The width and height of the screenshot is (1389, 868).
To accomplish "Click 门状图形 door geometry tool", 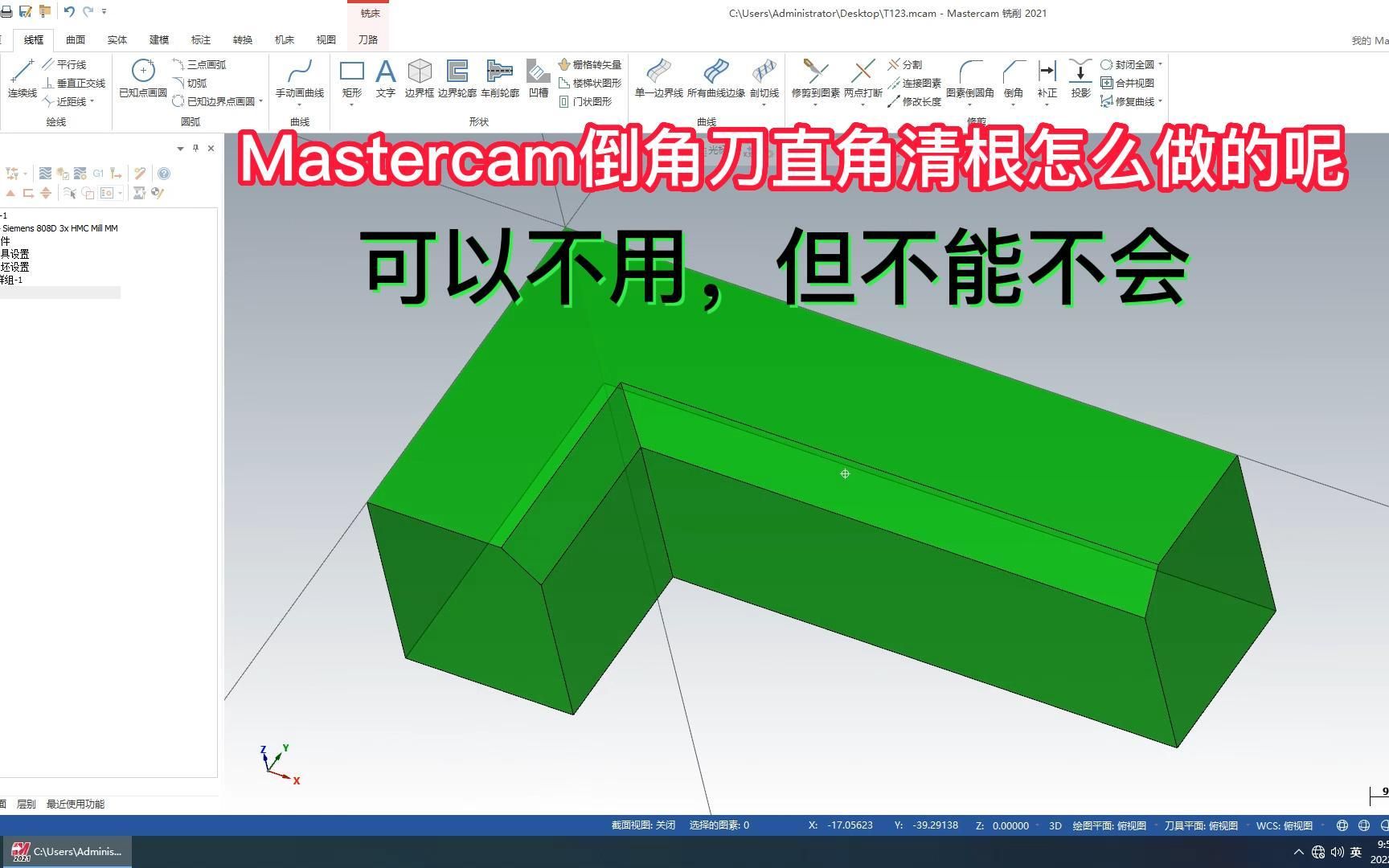I will (585, 101).
